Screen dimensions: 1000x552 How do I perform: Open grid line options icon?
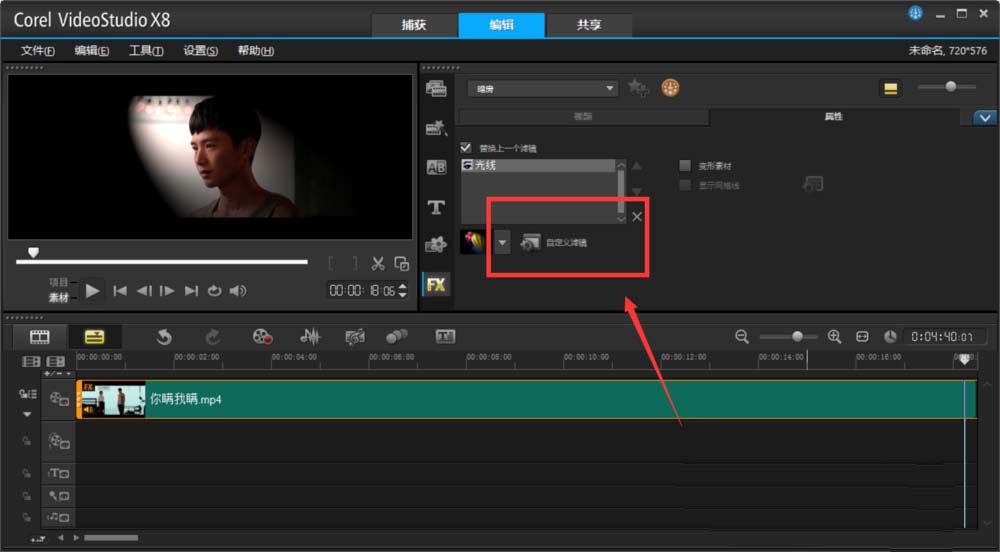coord(812,184)
